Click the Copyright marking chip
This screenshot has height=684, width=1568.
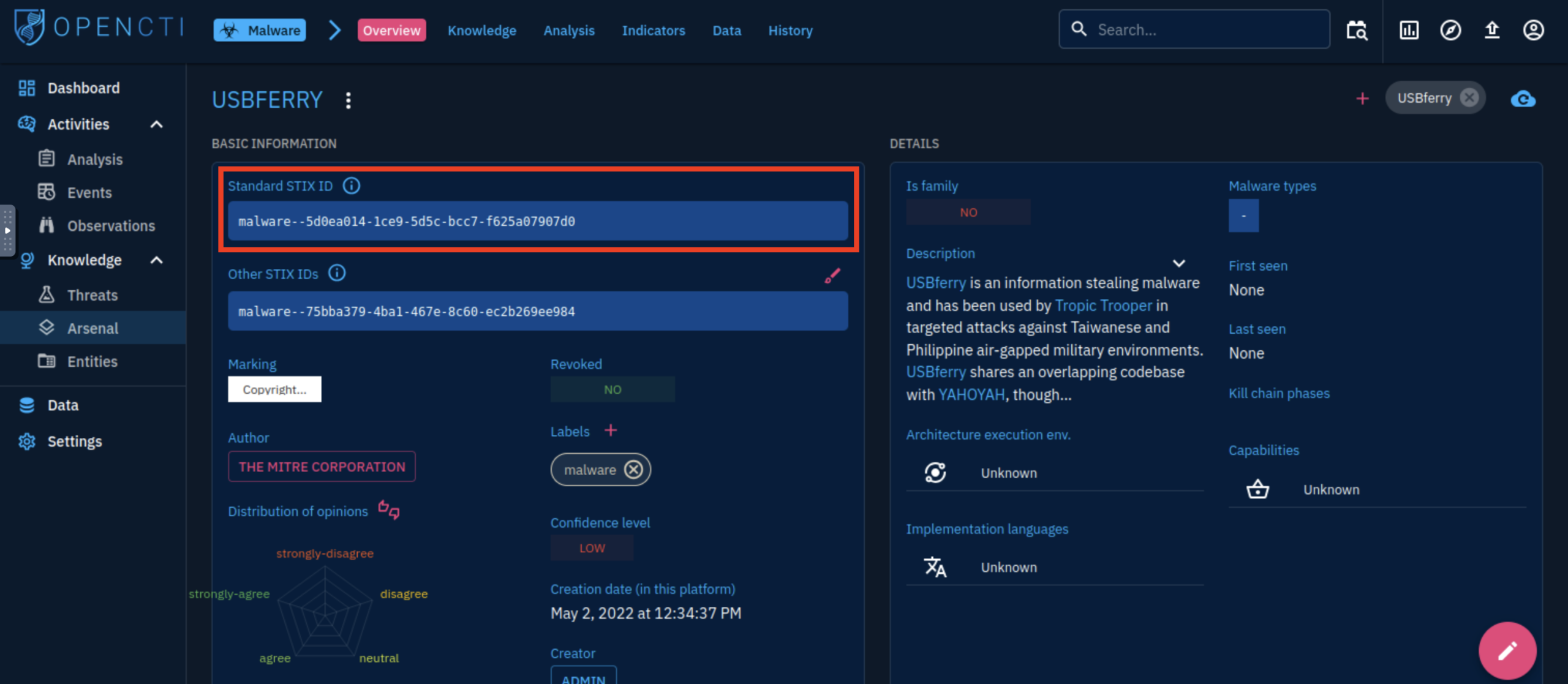click(x=274, y=389)
